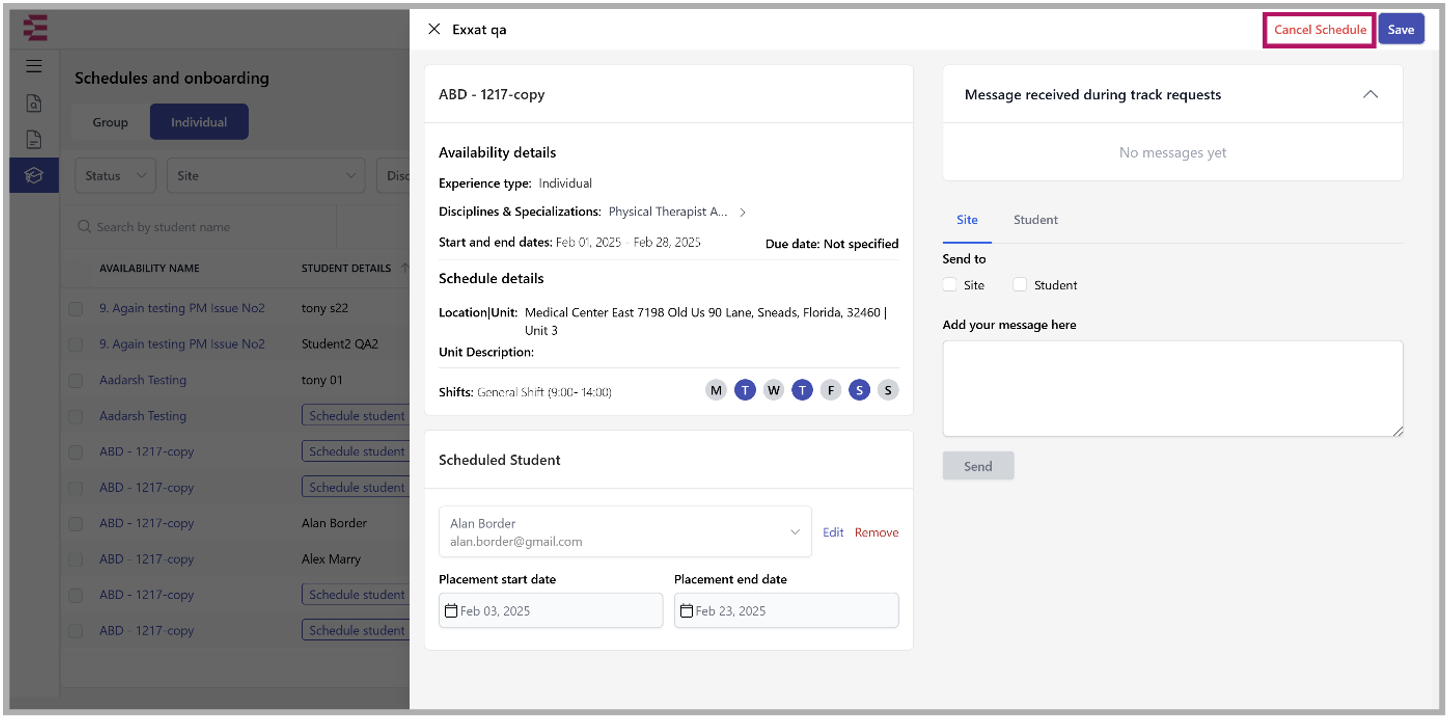Open the hamburger menu icon

point(34,66)
